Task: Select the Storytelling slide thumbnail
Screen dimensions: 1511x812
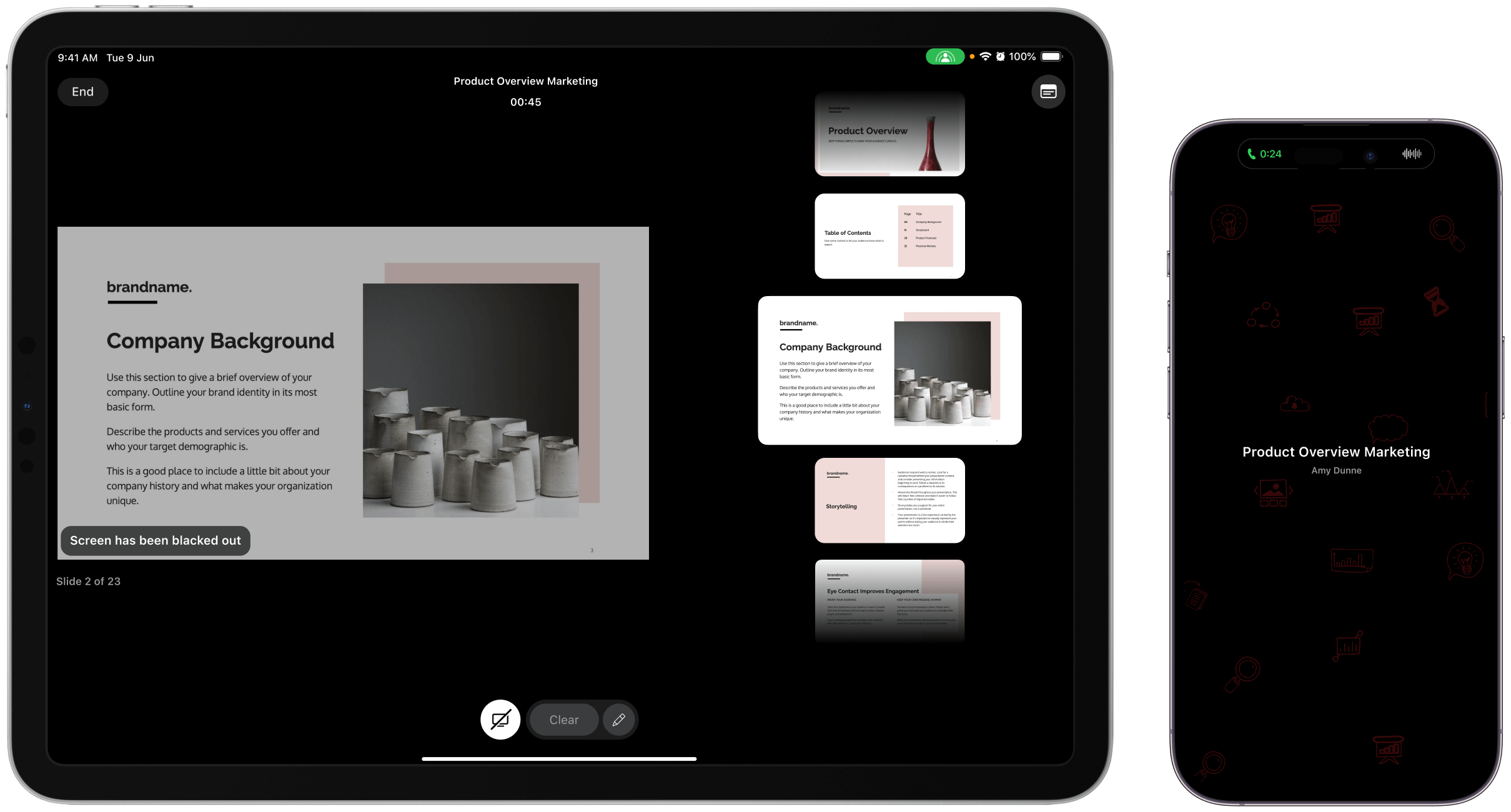Action: [888, 500]
